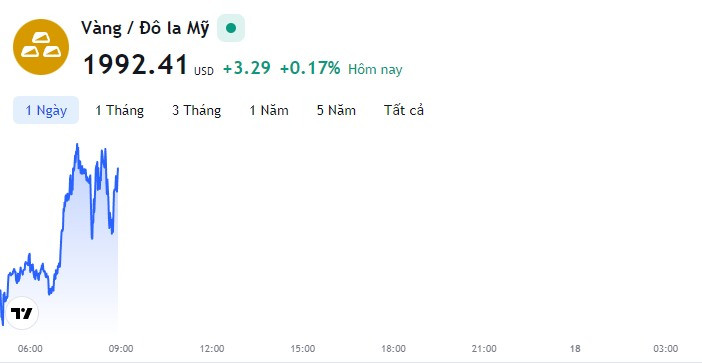Select the 1 Năm range tab

tap(269, 110)
